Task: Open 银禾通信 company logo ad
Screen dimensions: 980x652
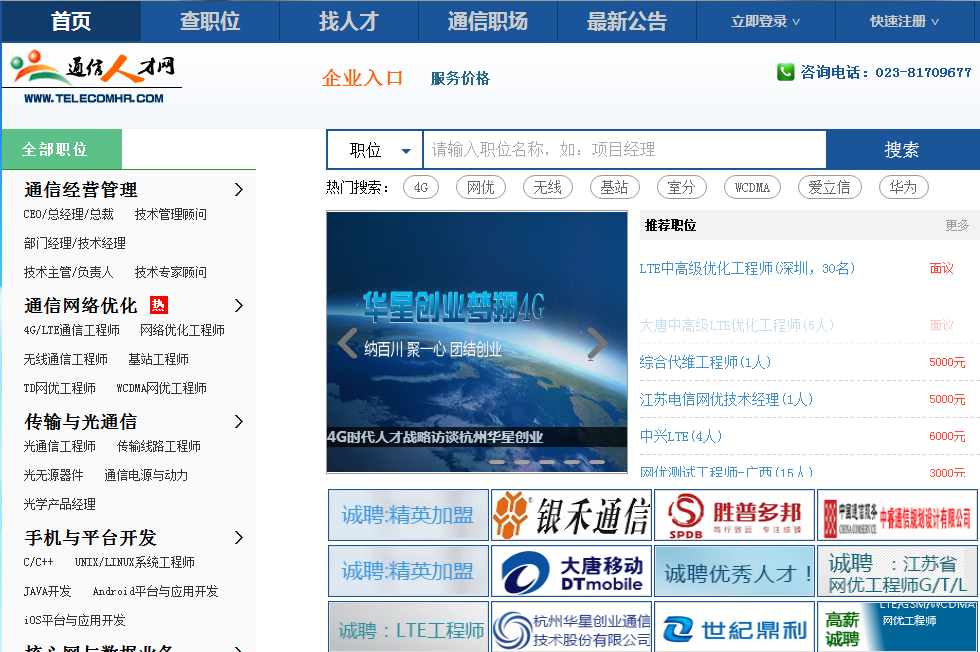Action: coord(571,515)
